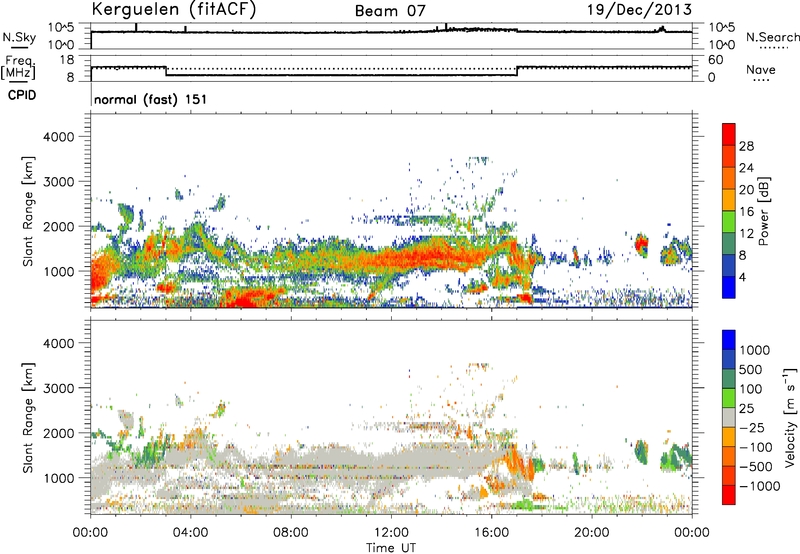Viewport: 800px width, 554px height.
Task: Click the 'Slant Range [km]' label of the velocity panel
Action: [28, 418]
